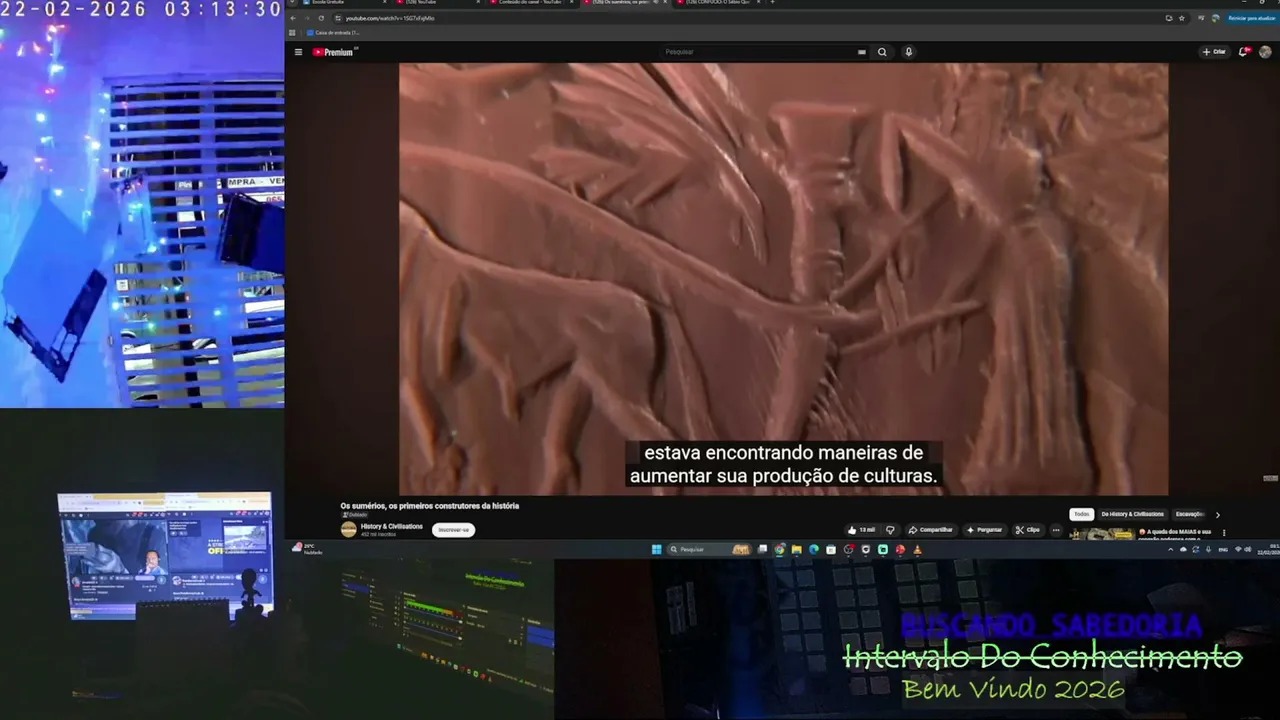This screenshot has height=720, width=1280.
Task: Open a new browser tab
Action: 772,3
